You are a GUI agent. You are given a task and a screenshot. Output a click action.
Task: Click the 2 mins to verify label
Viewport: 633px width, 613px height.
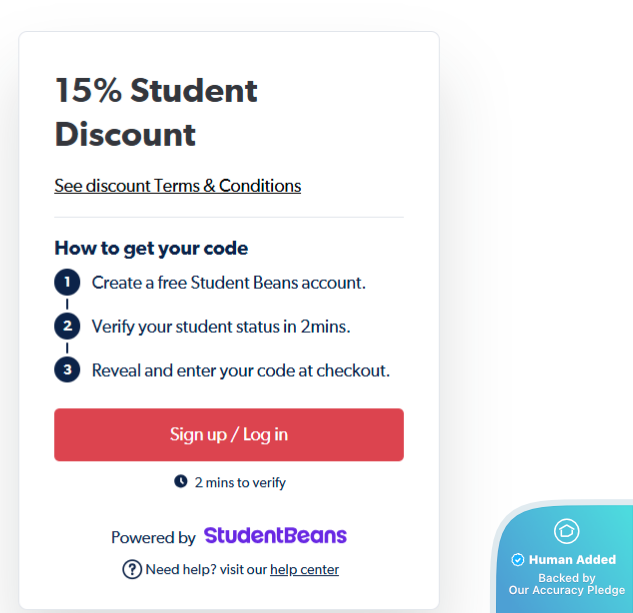pos(240,482)
